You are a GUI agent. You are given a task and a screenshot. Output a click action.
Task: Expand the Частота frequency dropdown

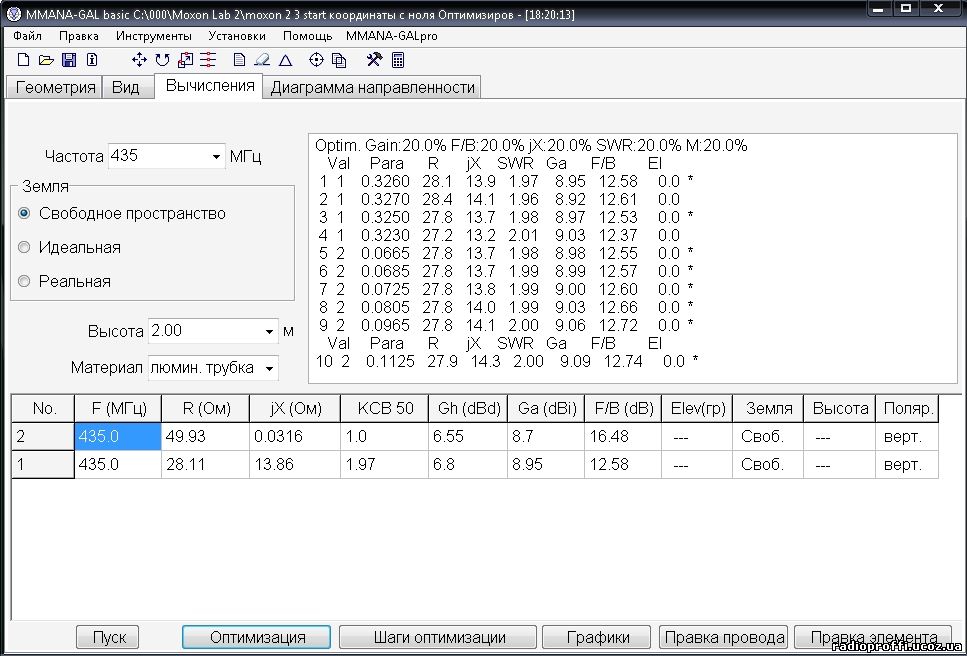(216, 157)
